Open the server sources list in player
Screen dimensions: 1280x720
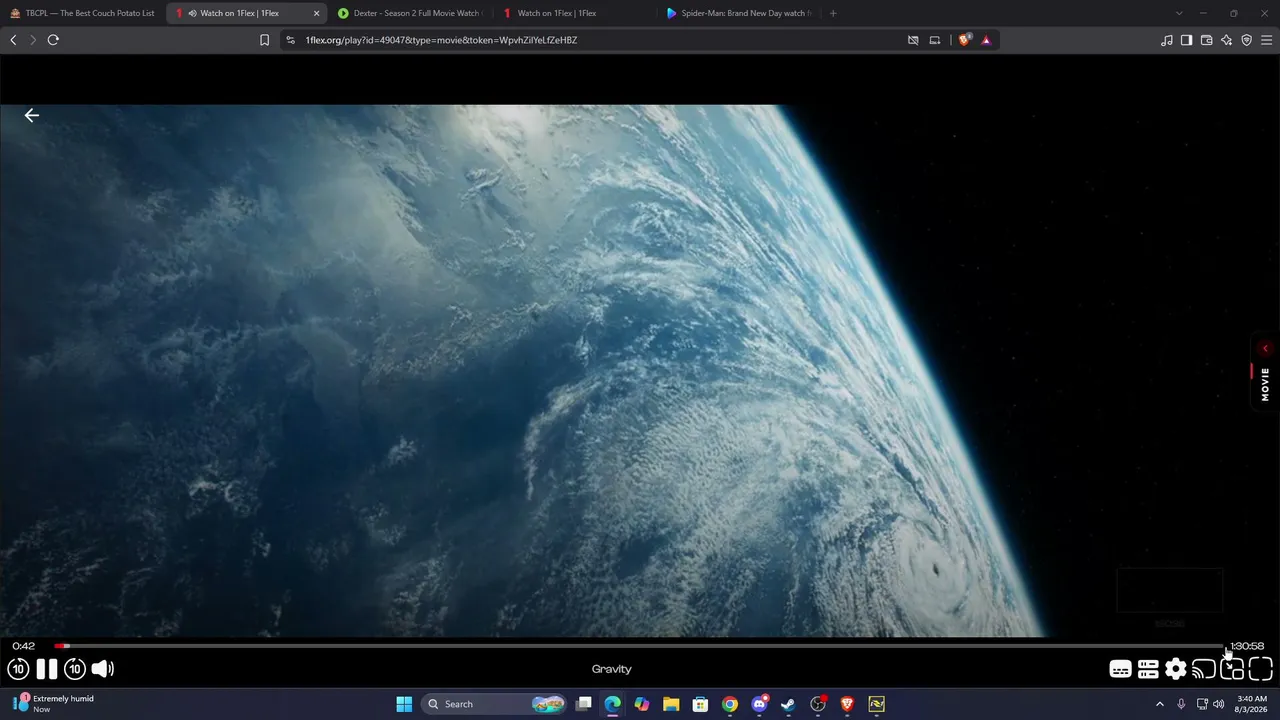(1148, 669)
